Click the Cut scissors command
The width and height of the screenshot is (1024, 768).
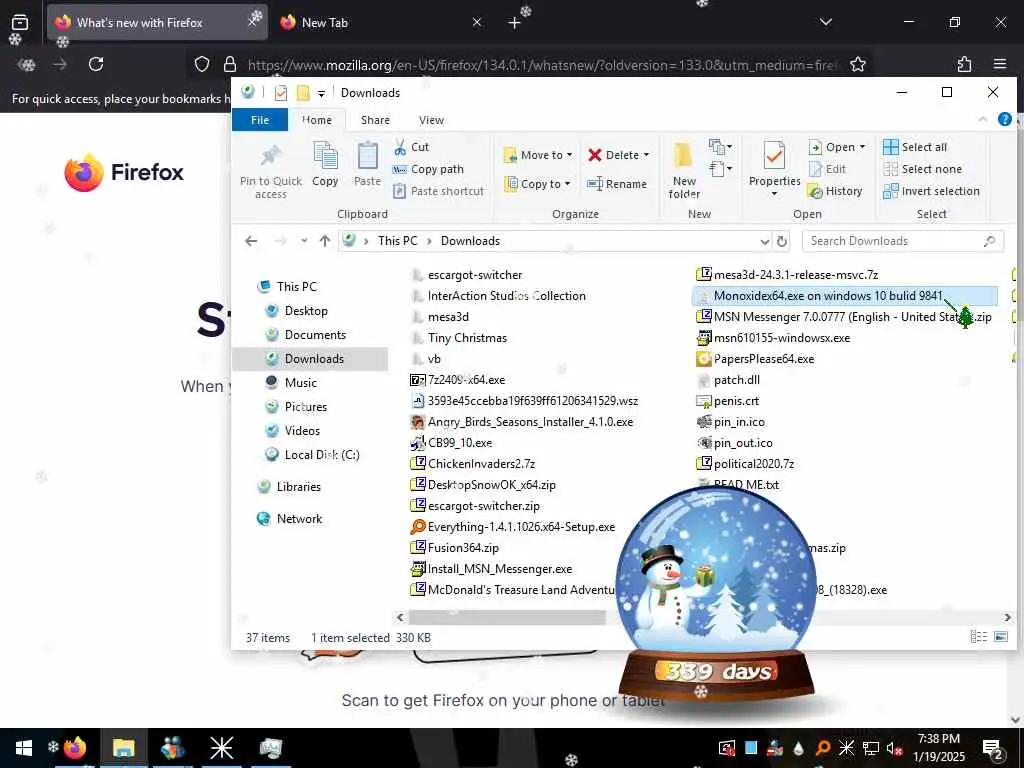click(411, 148)
